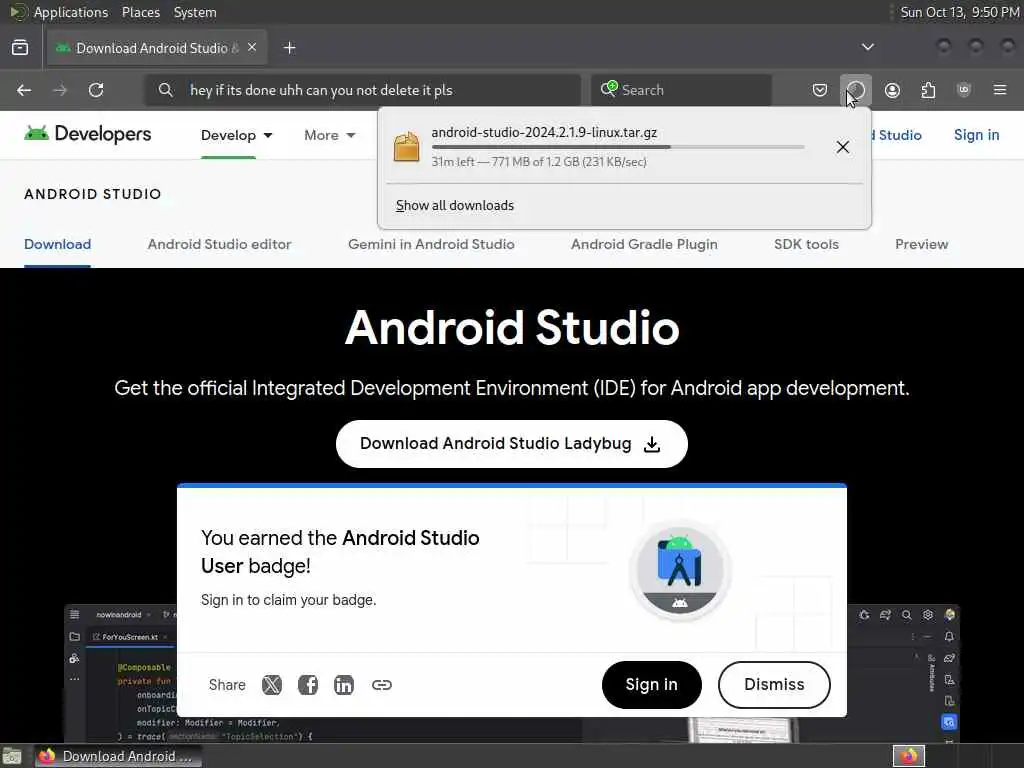Toggle the Downloads toolbar button
The width and height of the screenshot is (1024, 768).
point(856,90)
